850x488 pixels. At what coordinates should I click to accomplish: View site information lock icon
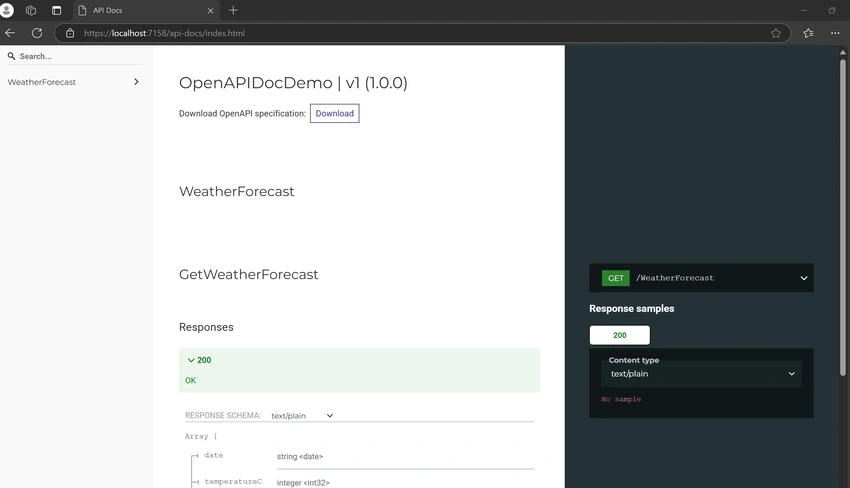pos(70,33)
